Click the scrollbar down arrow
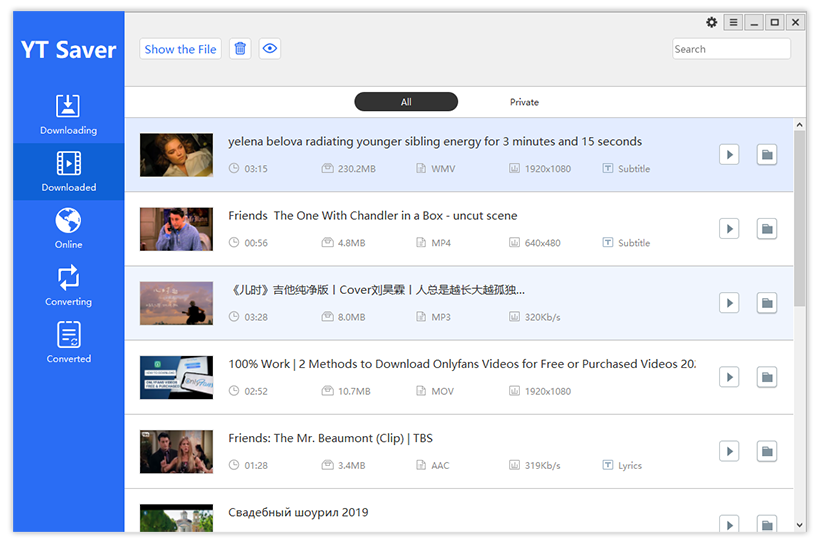The width and height of the screenshot is (820, 543). [799, 525]
